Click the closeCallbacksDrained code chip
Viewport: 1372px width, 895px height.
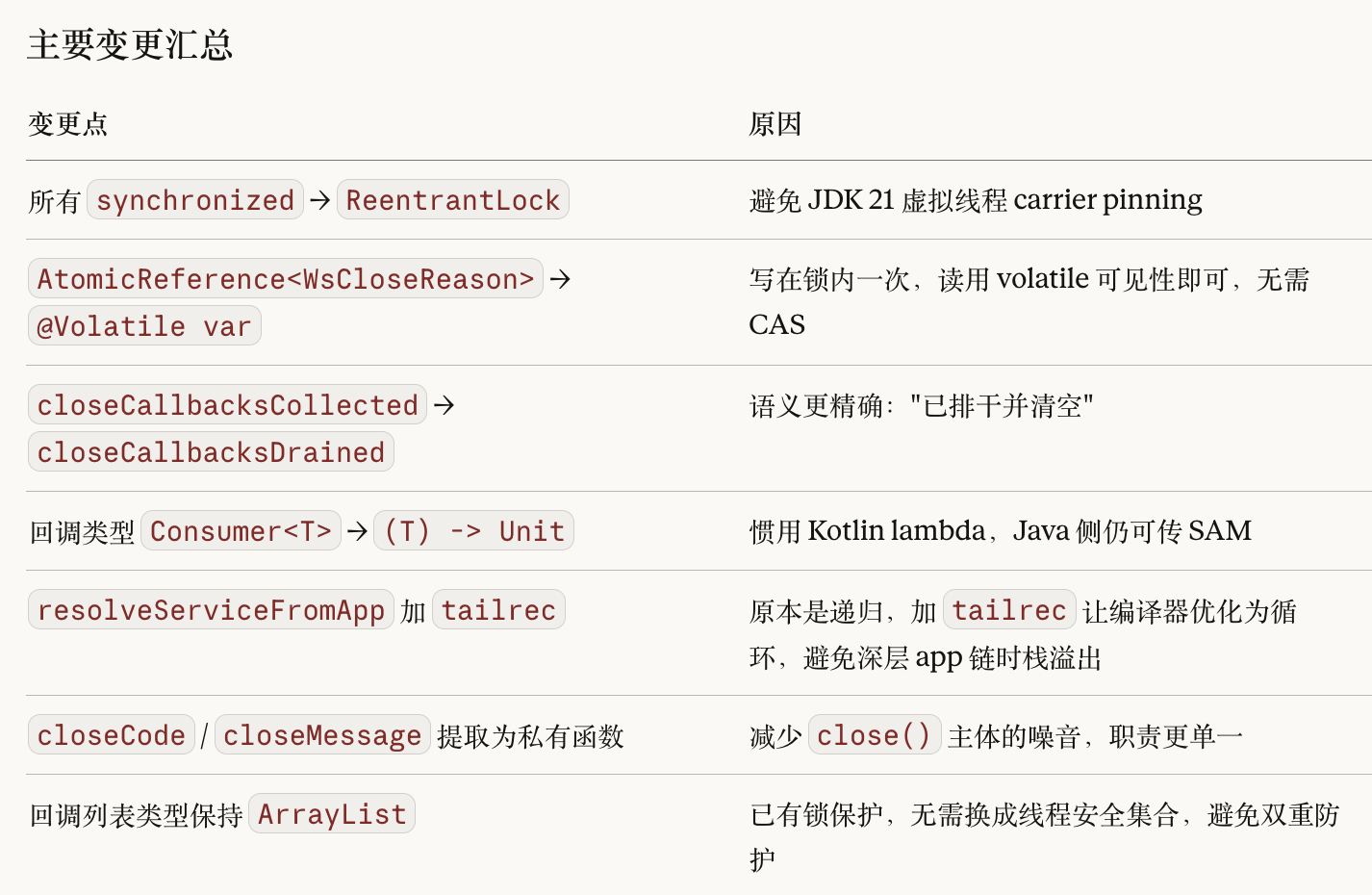click(211, 452)
